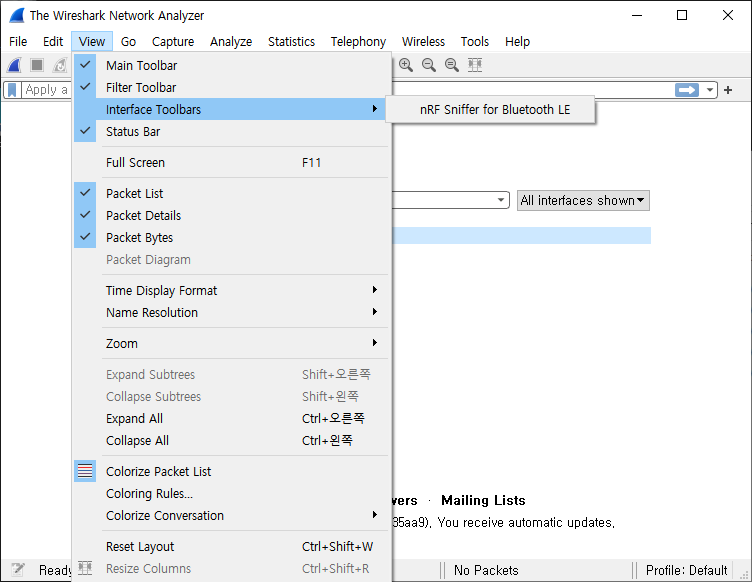This screenshot has height=582, width=752.
Task: Open Colorize Conversation submenu
Action: click(231, 515)
